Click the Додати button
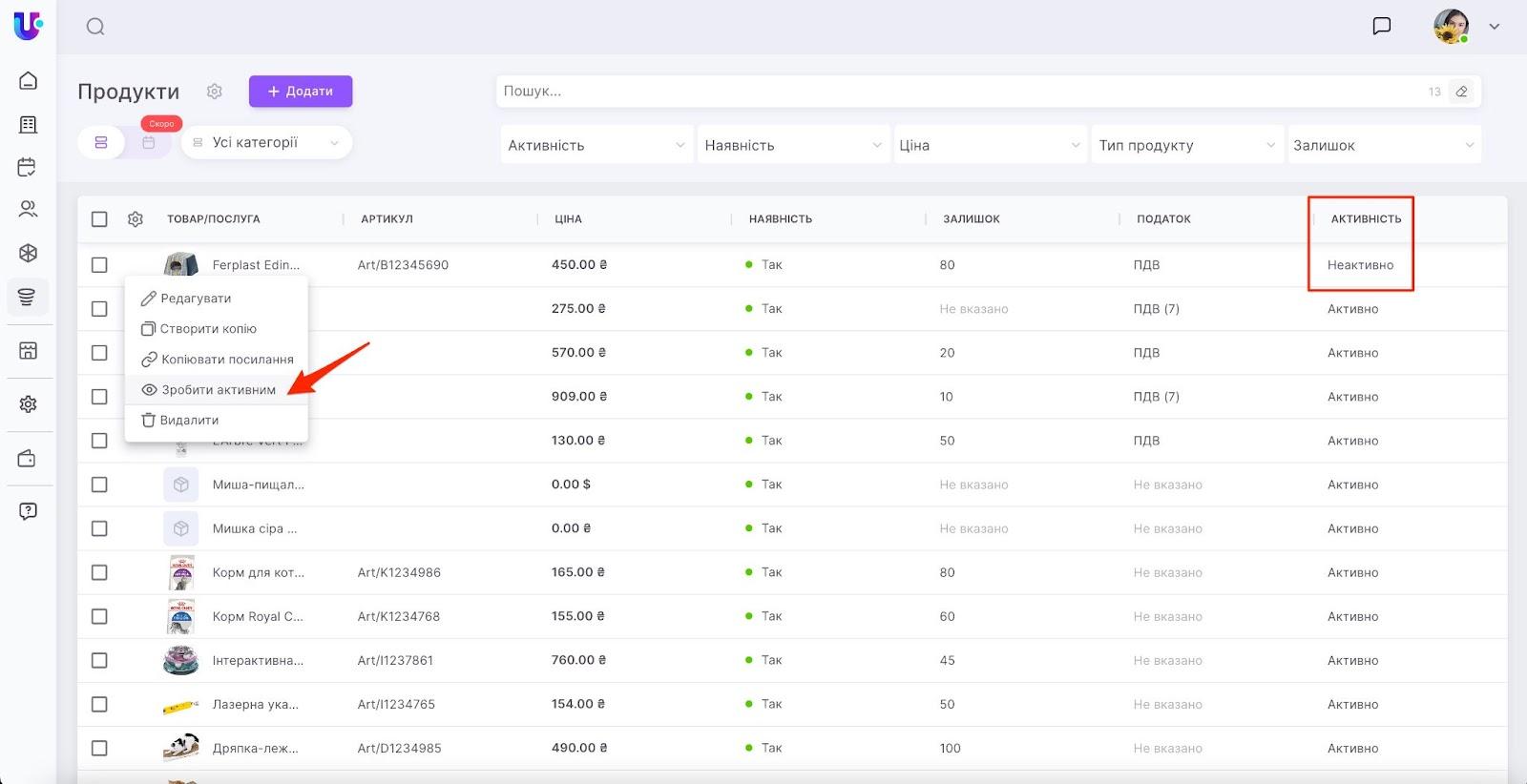This screenshot has width=1527, height=784. point(301,92)
